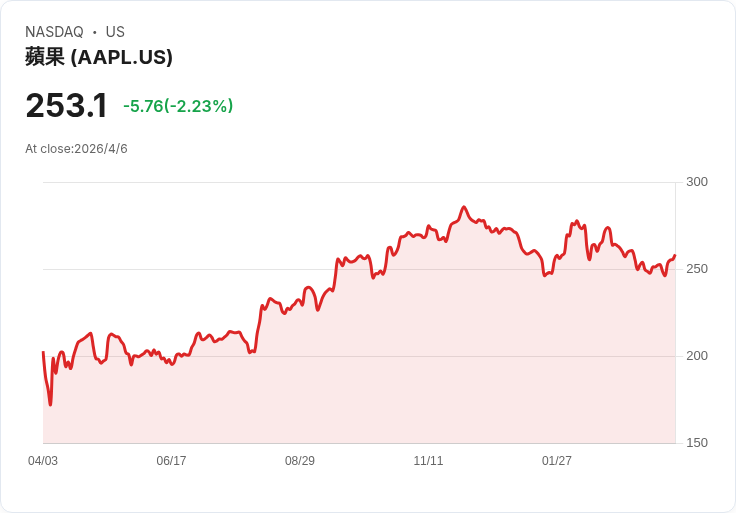Click the lowest dip of the price line
Viewport: 736px width, 513px height.
[50, 404]
